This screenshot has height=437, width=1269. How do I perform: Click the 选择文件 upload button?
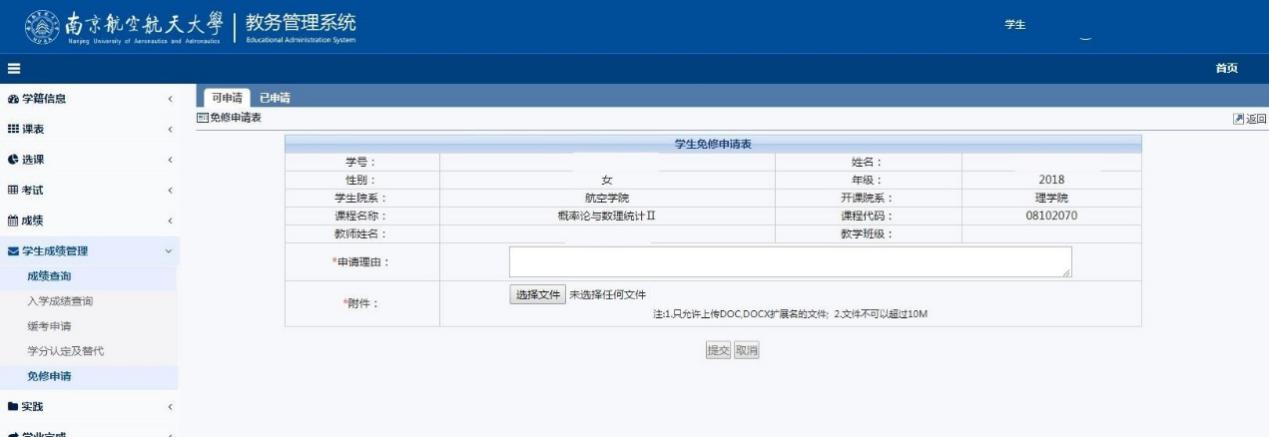point(538,295)
